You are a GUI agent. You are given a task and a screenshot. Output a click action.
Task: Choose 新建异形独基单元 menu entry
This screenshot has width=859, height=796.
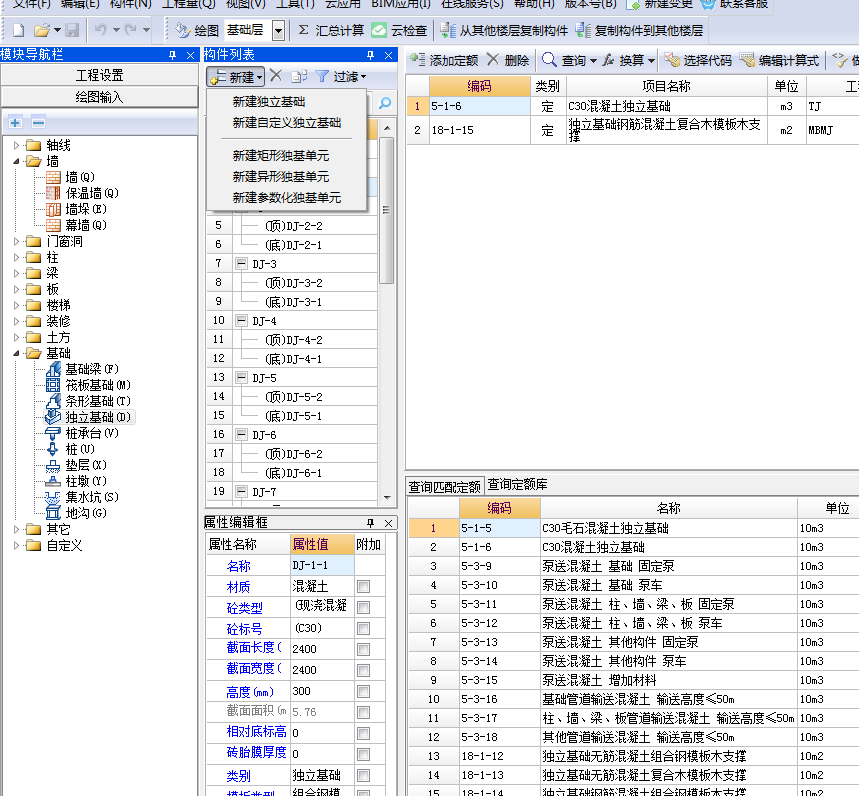(x=280, y=176)
